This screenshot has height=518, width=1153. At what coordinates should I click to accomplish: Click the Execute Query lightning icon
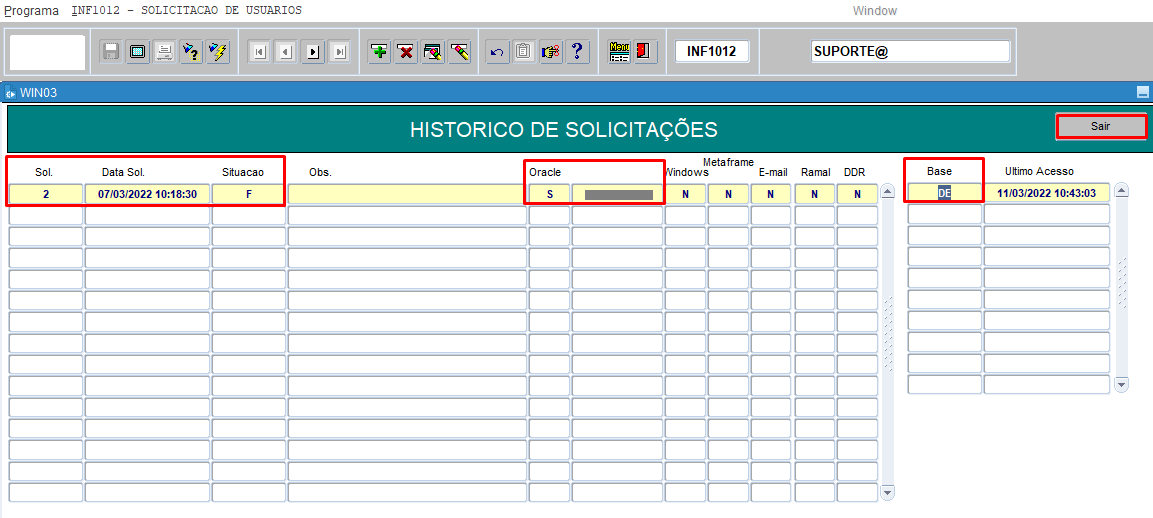(218, 52)
